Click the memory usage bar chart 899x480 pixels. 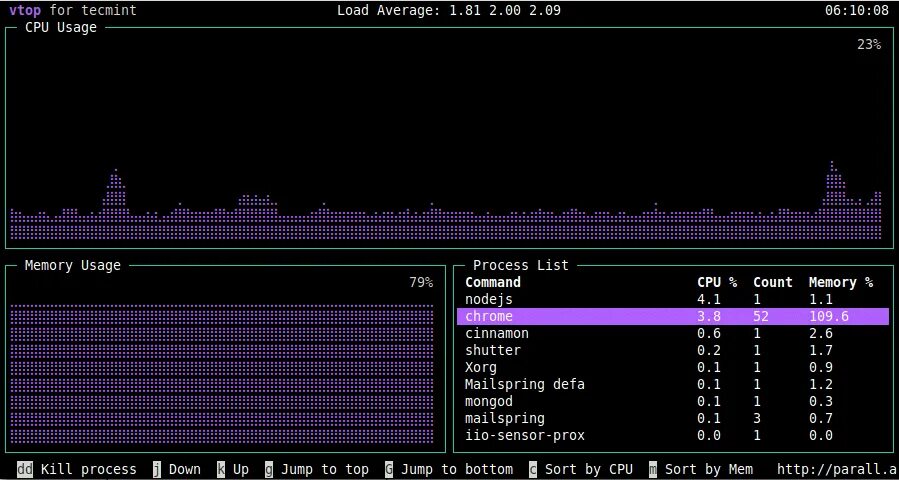pyautogui.click(x=221, y=374)
